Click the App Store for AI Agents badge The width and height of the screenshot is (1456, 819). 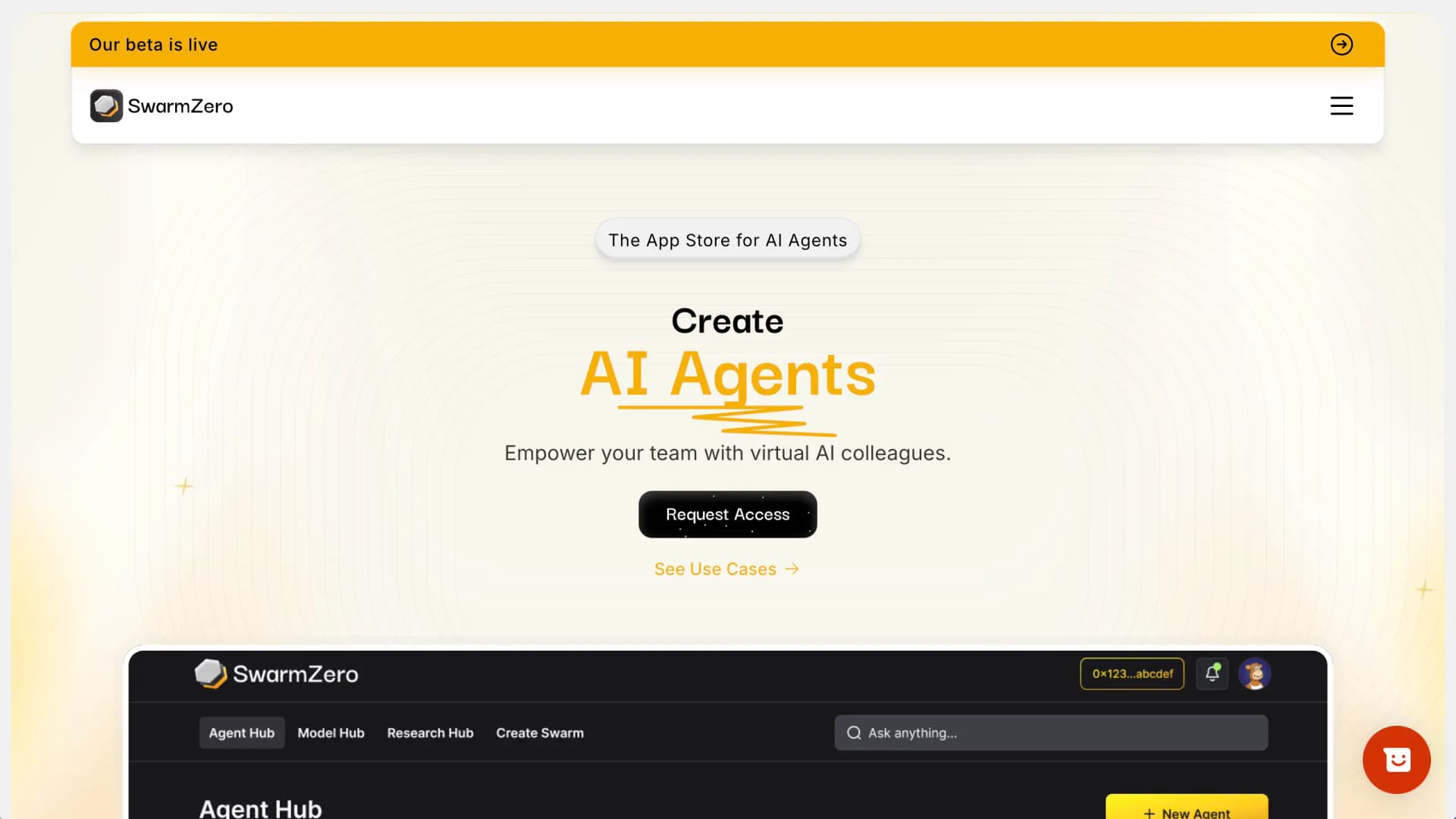[x=728, y=240]
